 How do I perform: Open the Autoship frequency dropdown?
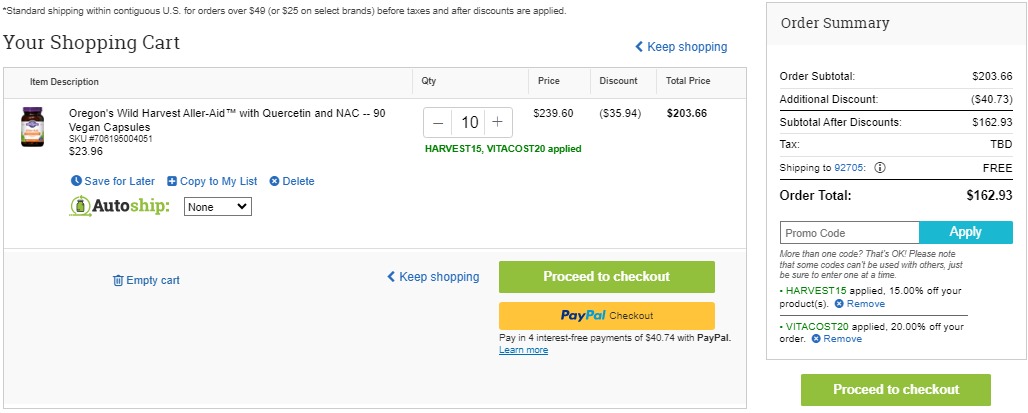[x=218, y=206]
